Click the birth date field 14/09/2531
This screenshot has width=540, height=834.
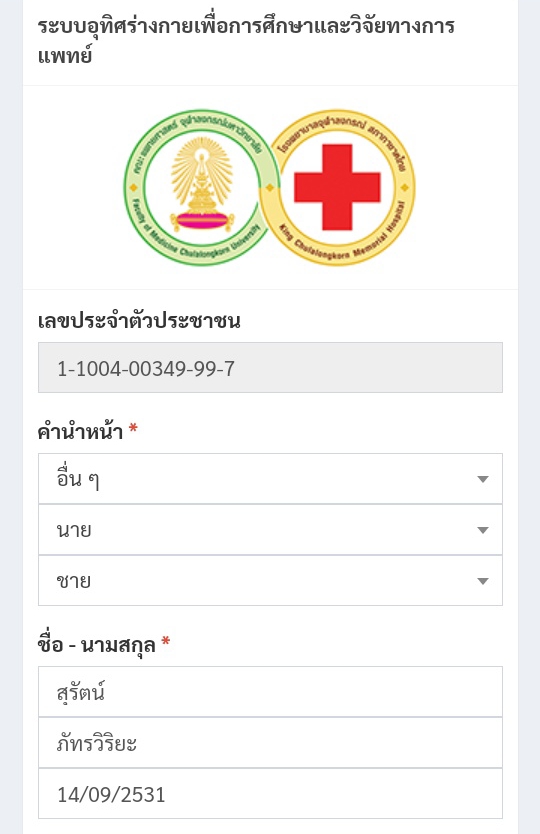click(x=270, y=794)
